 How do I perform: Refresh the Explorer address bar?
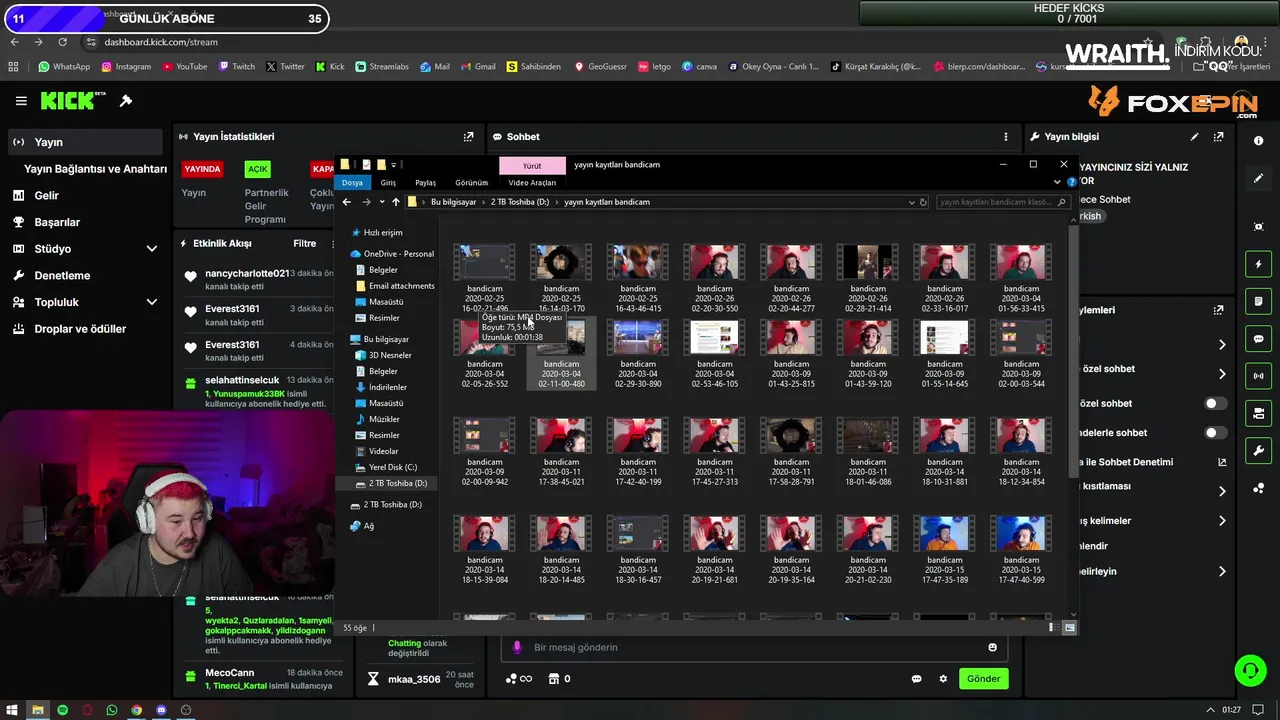tap(924, 202)
